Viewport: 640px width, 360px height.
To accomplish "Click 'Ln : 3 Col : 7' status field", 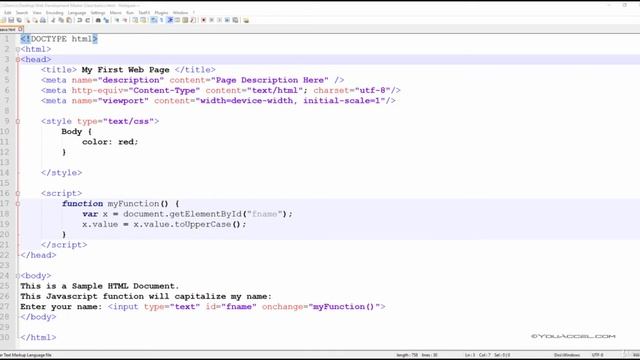I will pos(478,355).
